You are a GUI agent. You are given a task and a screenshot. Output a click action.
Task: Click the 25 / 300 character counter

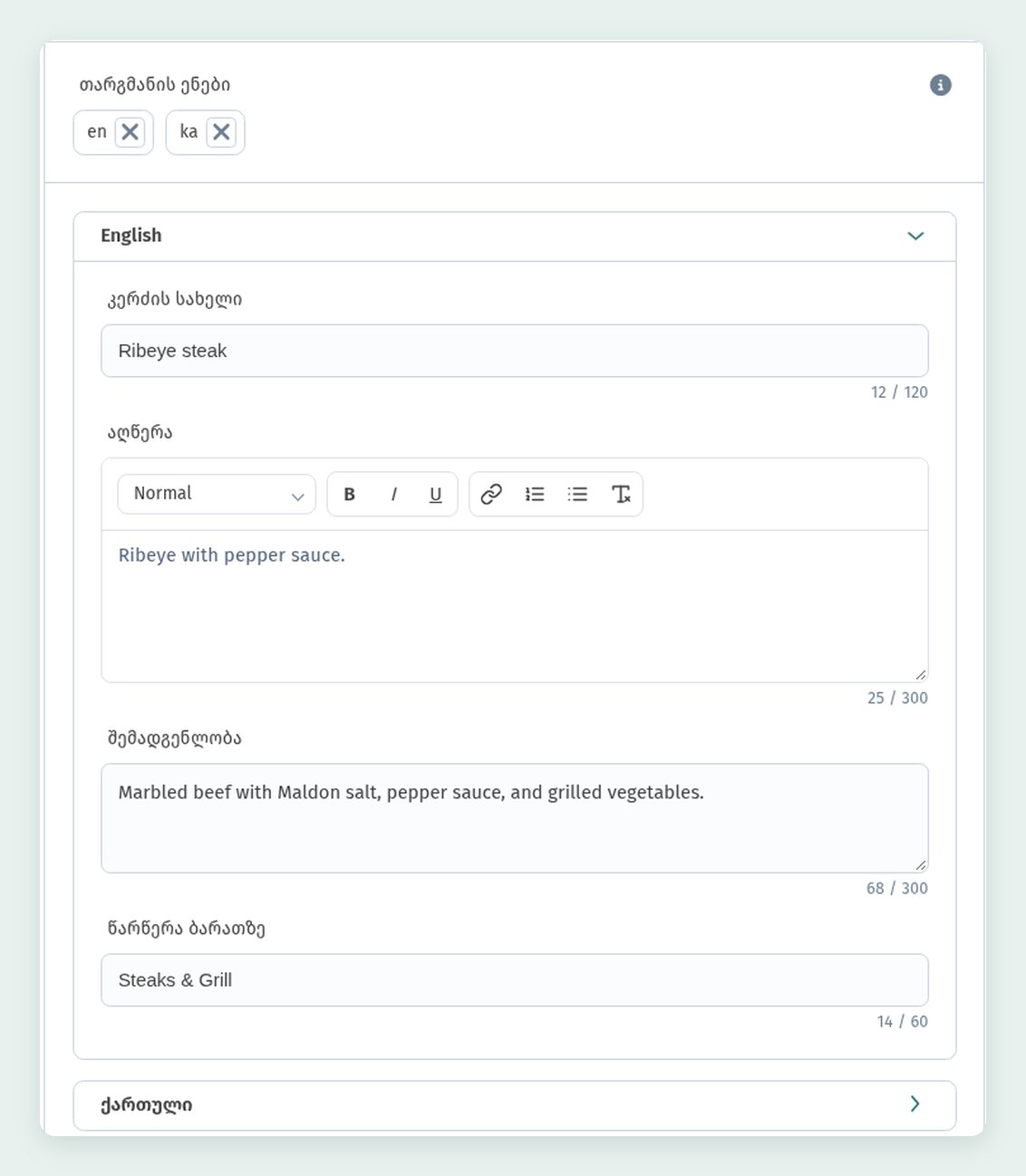(x=897, y=698)
